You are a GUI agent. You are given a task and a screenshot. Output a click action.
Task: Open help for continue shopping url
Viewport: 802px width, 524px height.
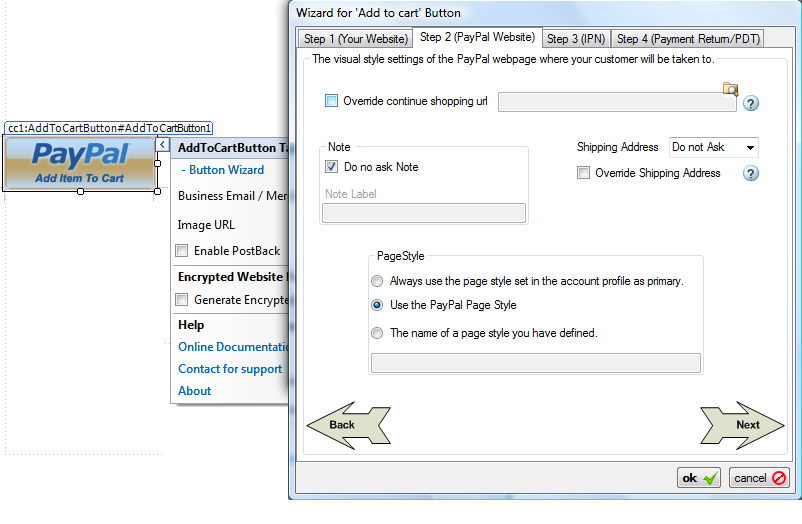tap(750, 103)
